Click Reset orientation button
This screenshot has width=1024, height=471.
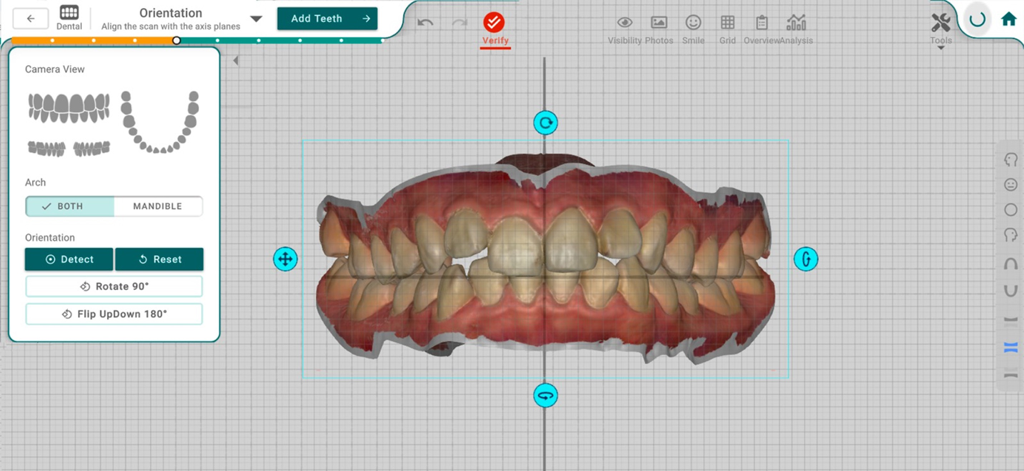click(x=159, y=259)
